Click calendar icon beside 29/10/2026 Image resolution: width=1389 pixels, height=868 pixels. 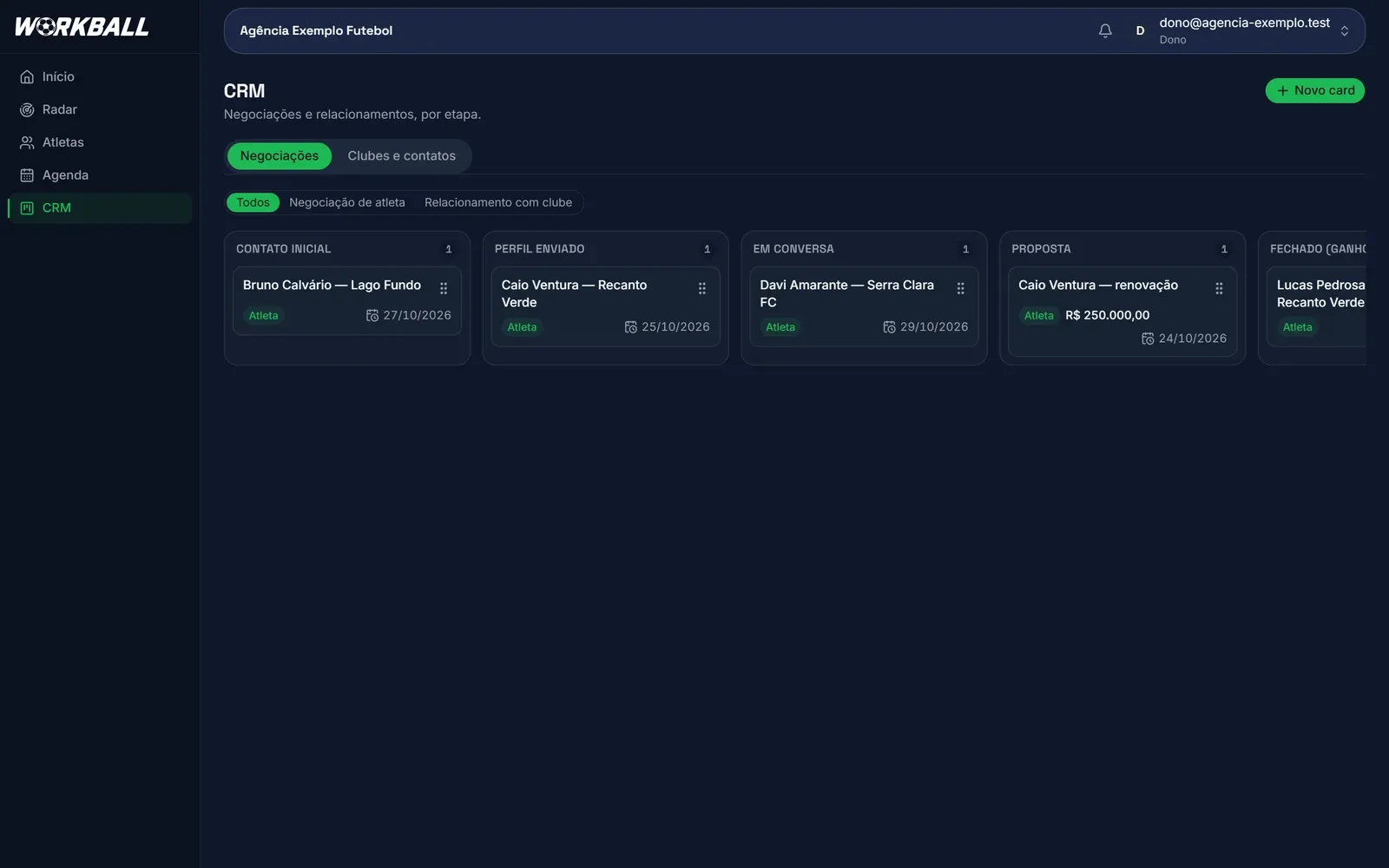point(889,327)
